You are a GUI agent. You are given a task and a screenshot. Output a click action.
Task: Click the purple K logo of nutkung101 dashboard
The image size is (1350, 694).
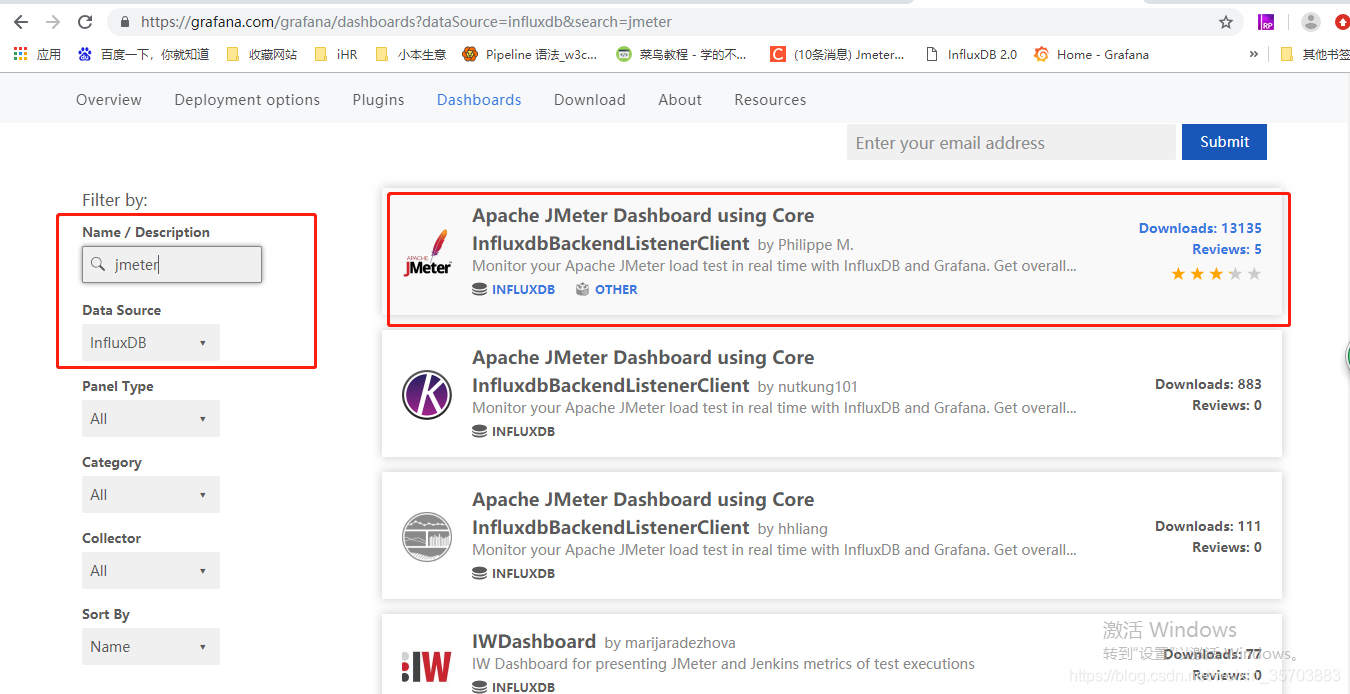click(x=427, y=394)
